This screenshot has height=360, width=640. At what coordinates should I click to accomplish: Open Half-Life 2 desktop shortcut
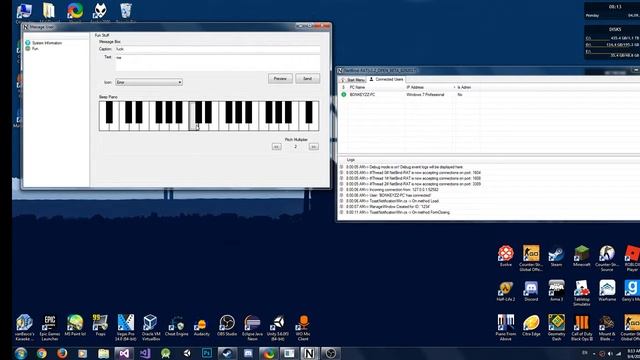[506, 291]
